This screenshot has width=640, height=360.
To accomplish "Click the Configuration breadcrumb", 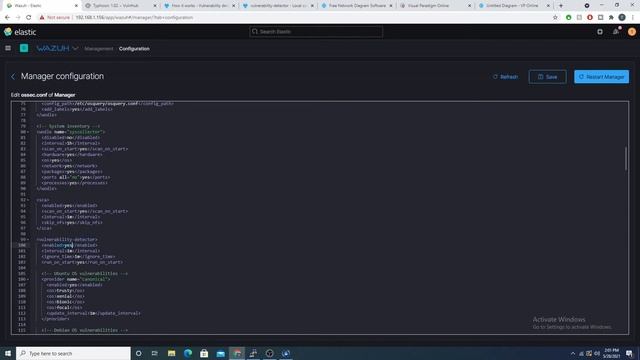I will coord(134,49).
